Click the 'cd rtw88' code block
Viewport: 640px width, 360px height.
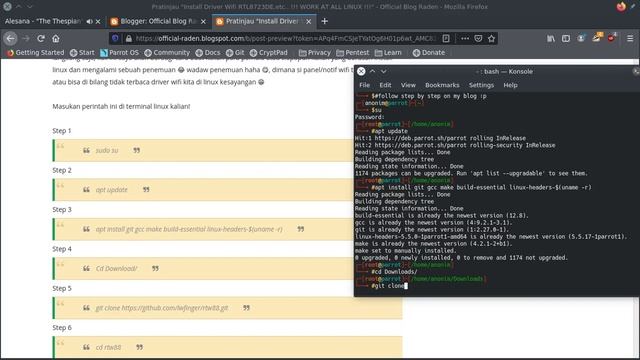[227, 347]
